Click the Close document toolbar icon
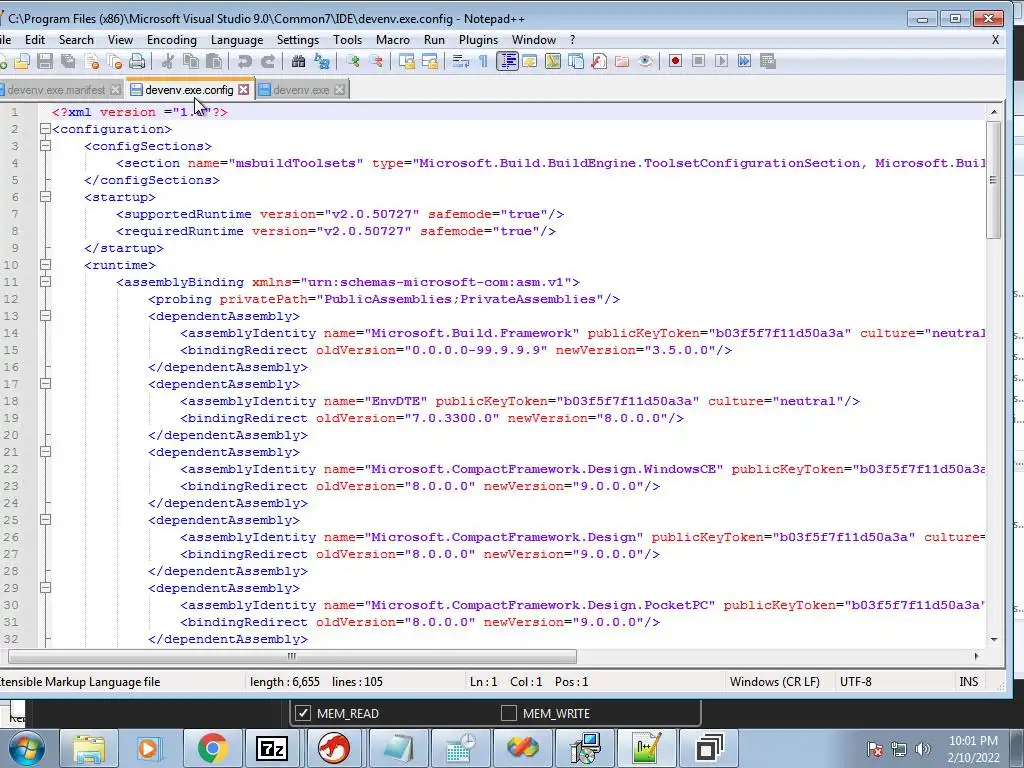 [x=92, y=61]
